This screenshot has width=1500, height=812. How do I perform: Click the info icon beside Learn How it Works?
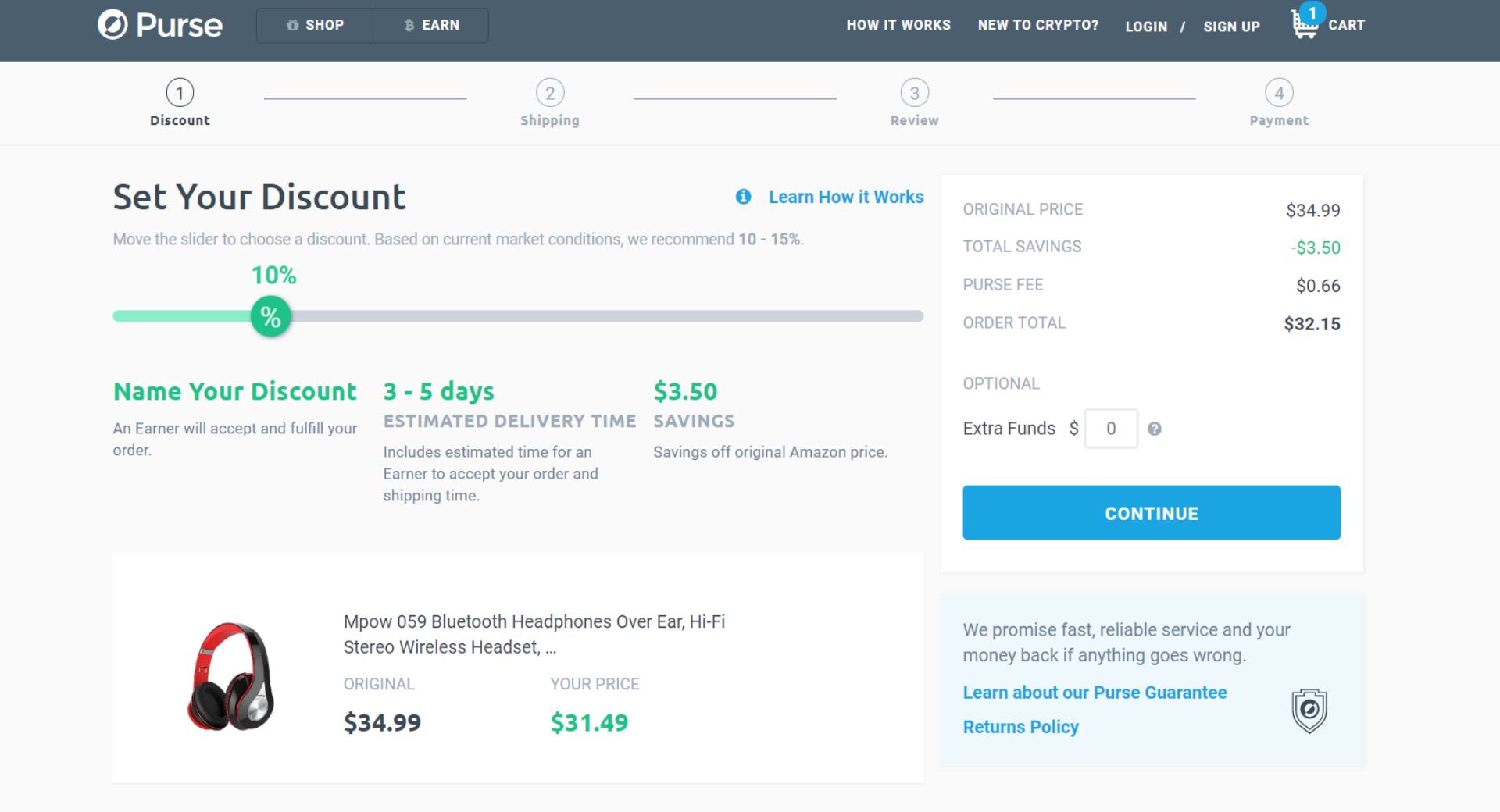point(743,197)
